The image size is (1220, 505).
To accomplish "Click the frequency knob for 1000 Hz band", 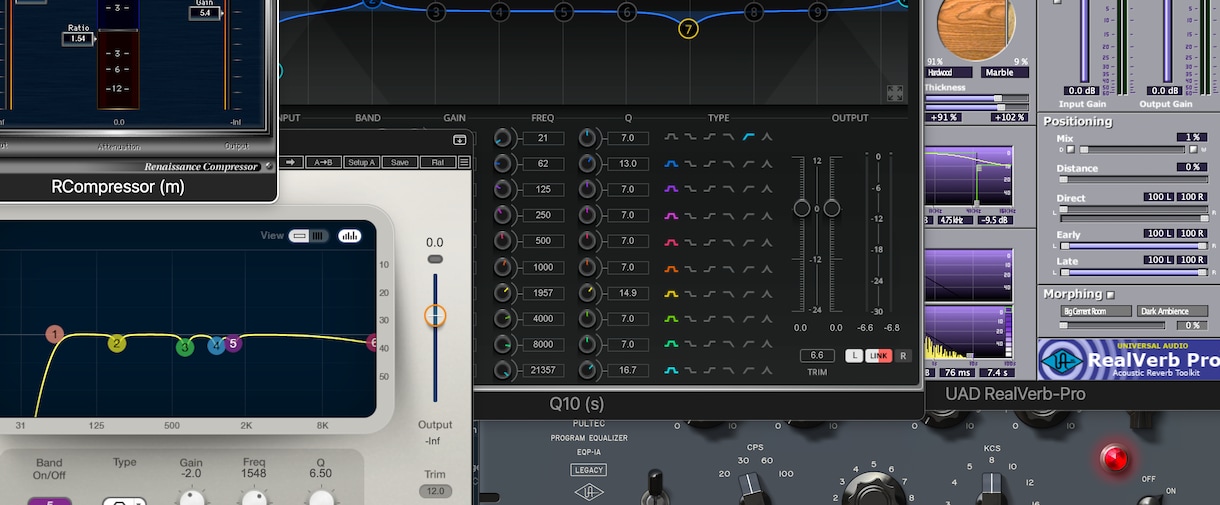I will (503, 267).
